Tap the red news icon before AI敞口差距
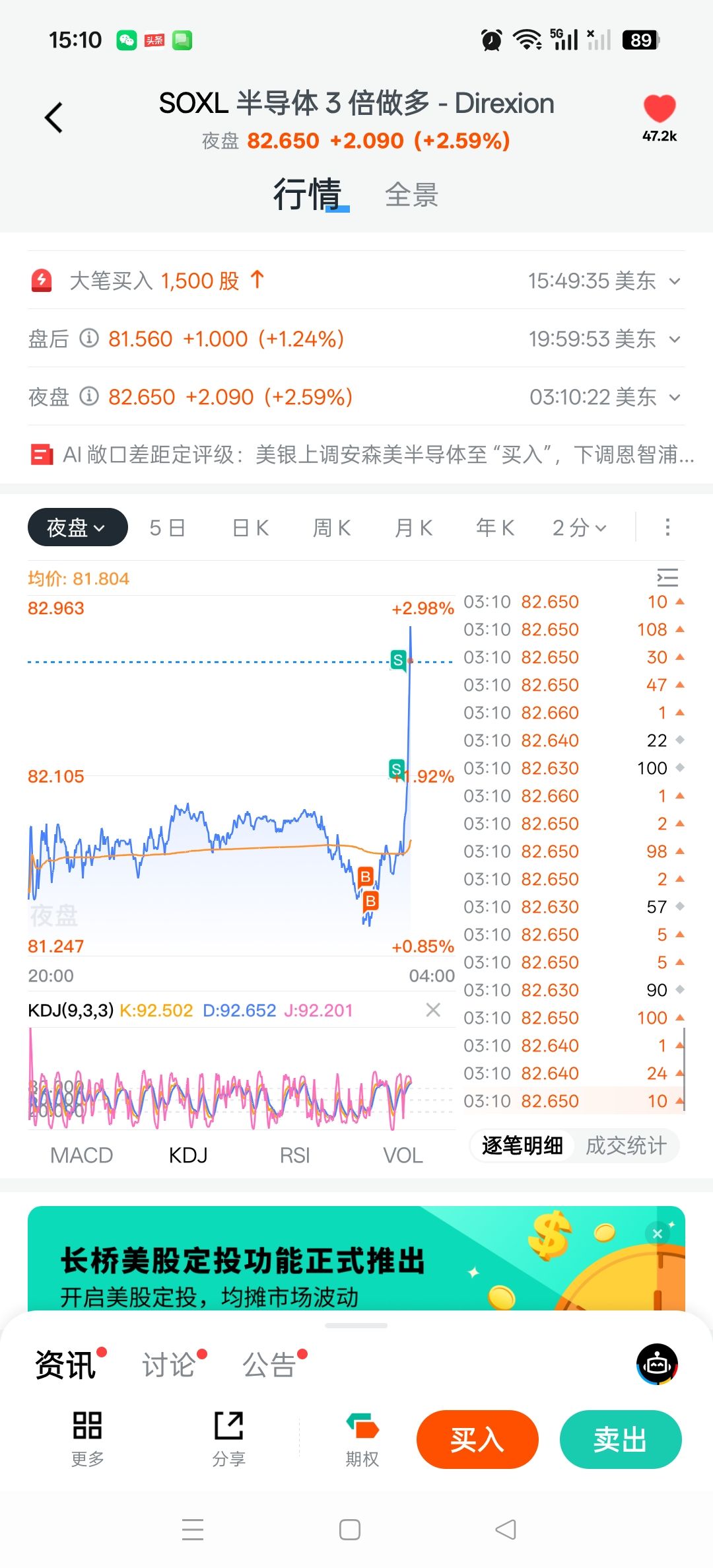The image size is (713, 1568). [x=42, y=455]
